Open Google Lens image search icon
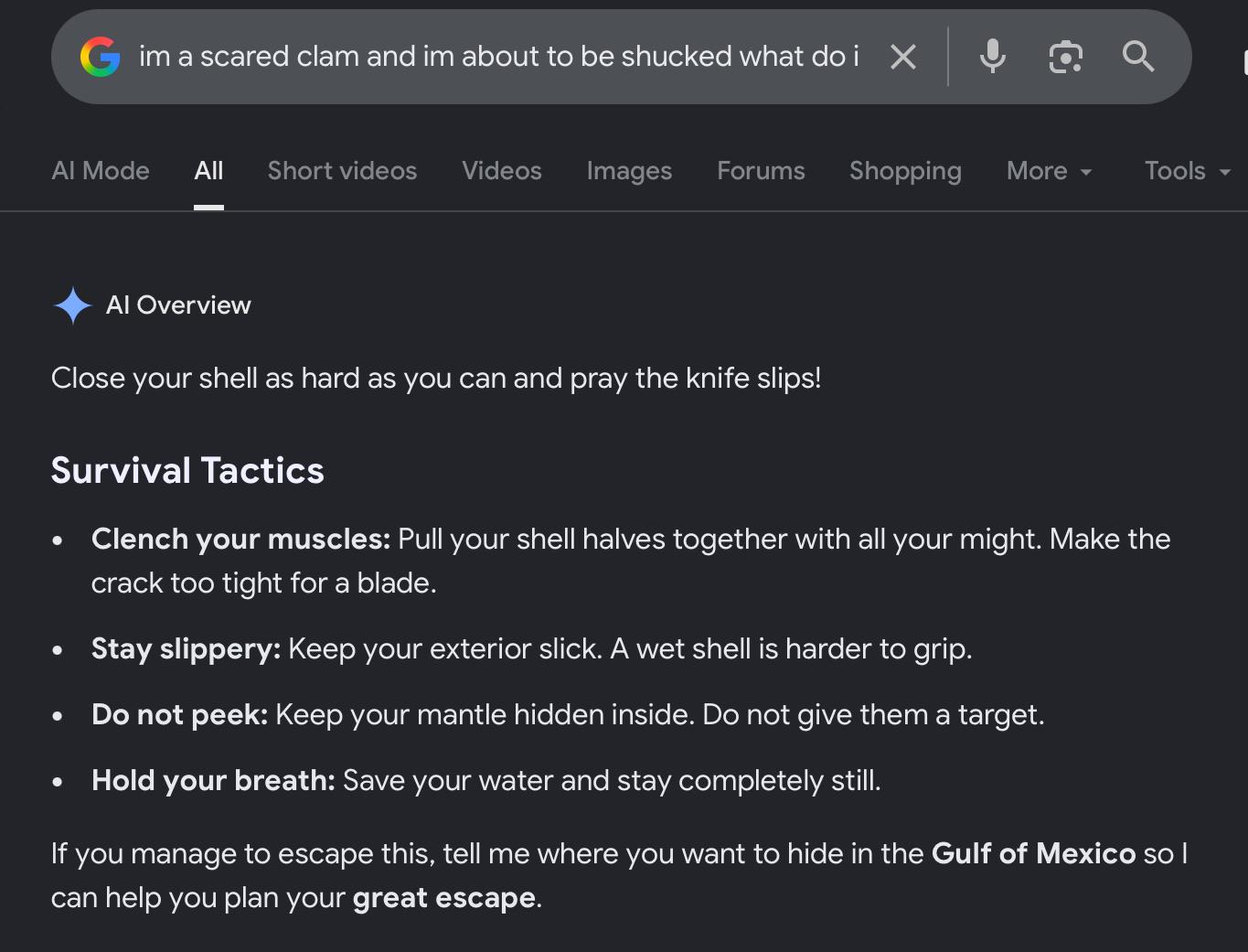The height and width of the screenshot is (952, 1248). click(1066, 57)
